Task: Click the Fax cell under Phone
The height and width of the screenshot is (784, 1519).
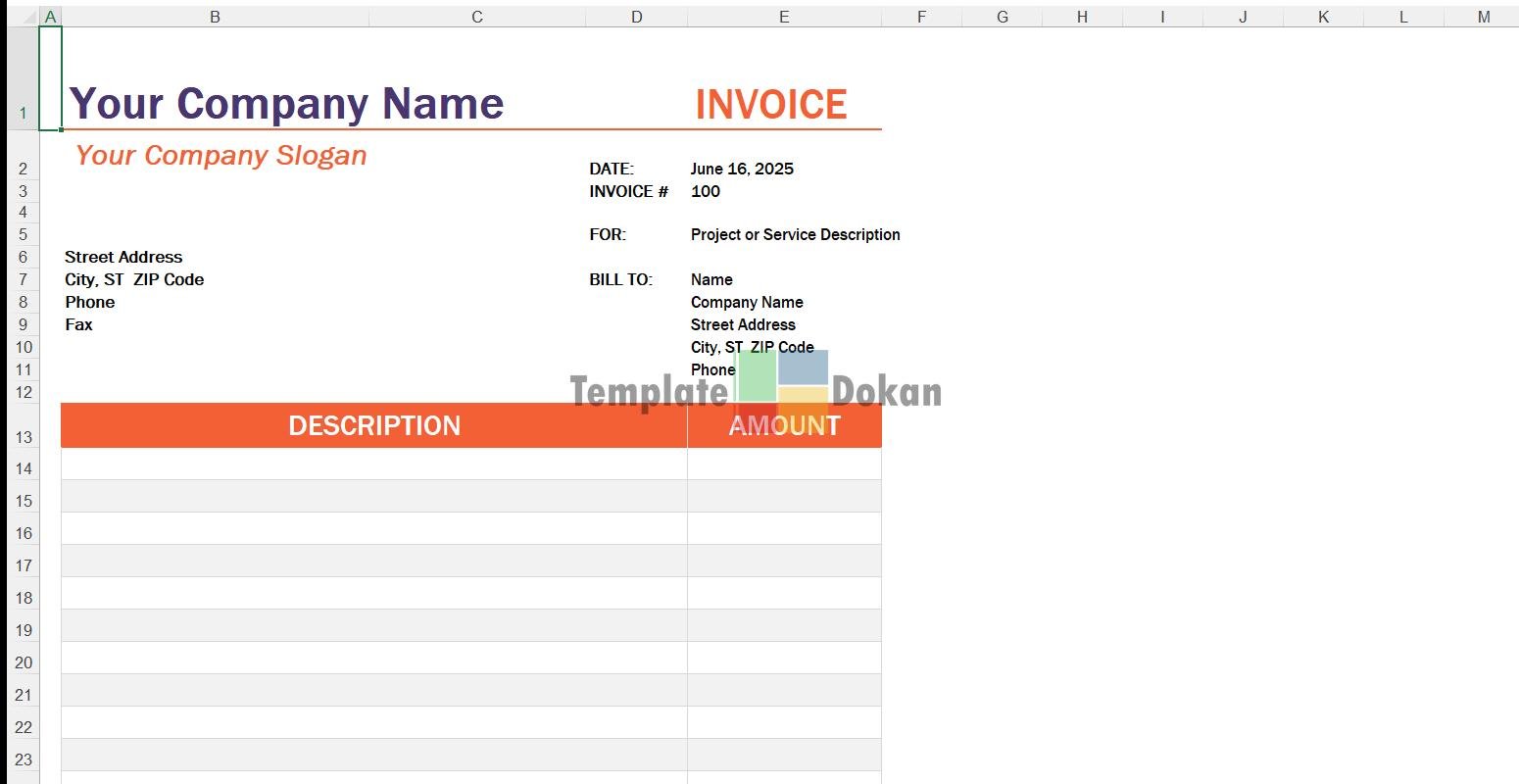Action: coord(79,324)
